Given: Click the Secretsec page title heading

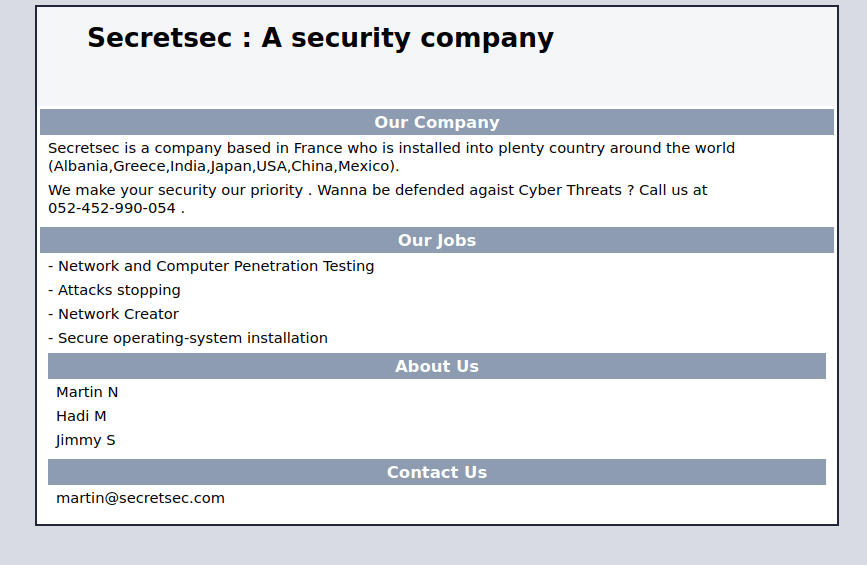Looking at the screenshot, I should point(320,38).
